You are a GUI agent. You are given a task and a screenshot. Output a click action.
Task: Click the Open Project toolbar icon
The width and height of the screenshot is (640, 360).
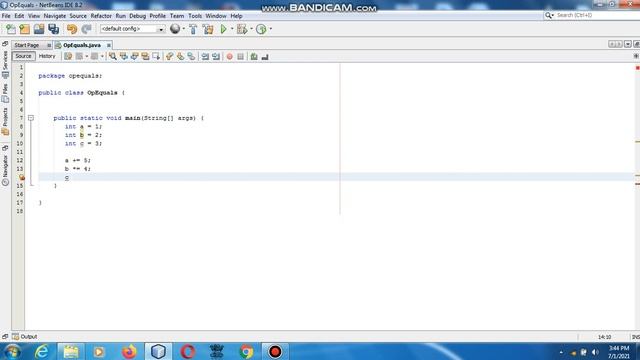point(39,29)
